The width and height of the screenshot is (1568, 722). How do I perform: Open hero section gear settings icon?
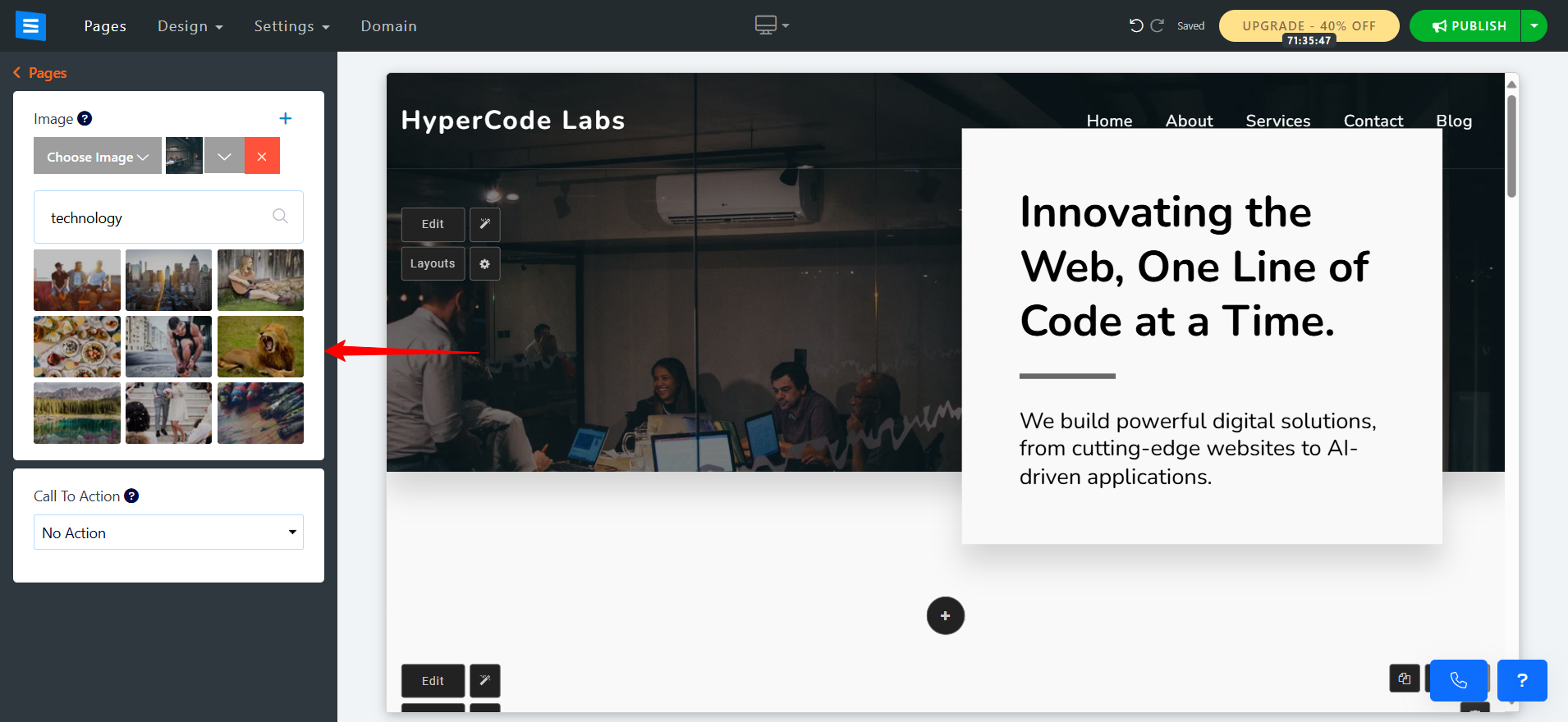[x=485, y=263]
